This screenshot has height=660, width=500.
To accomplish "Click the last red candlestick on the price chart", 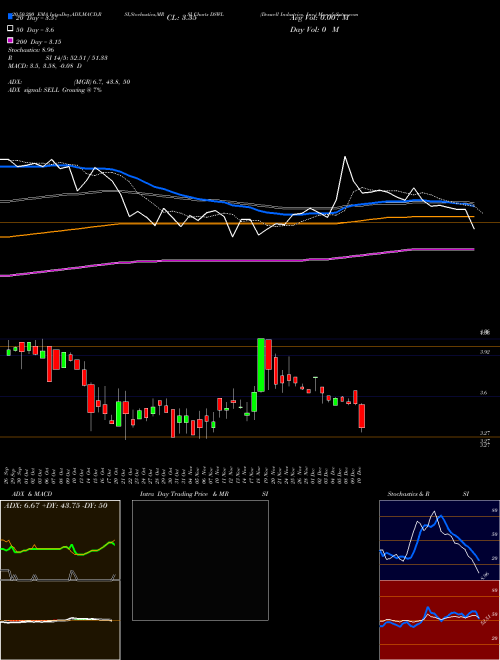I will coord(362,416).
